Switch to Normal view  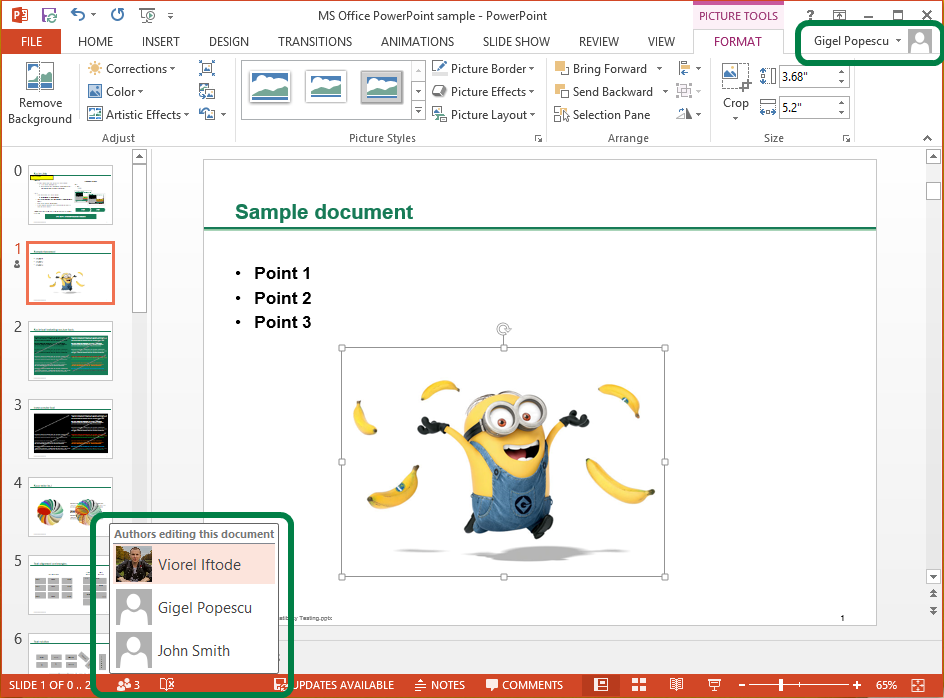[x=601, y=685]
